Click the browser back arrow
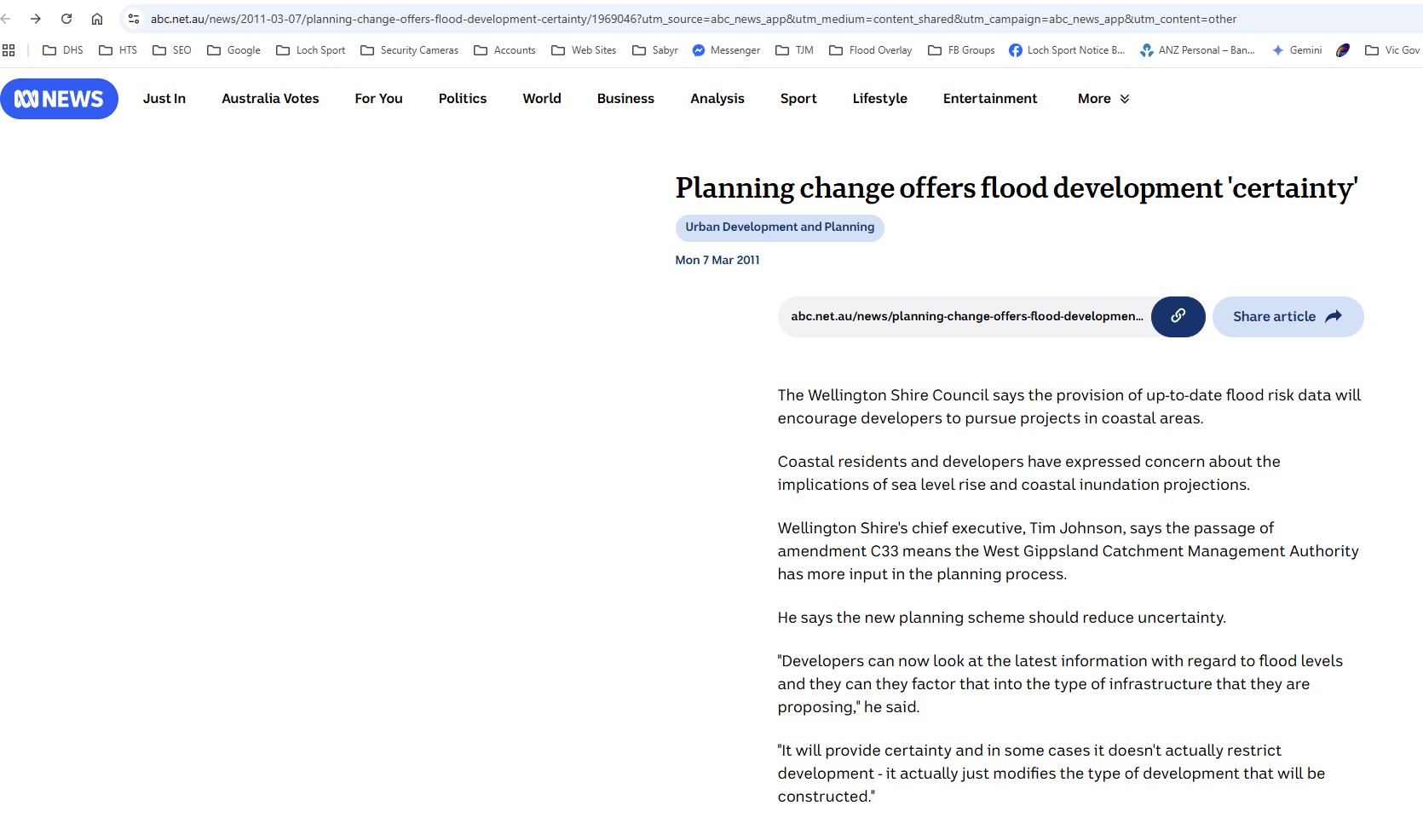1423x840 pixels. pos(6,19)
